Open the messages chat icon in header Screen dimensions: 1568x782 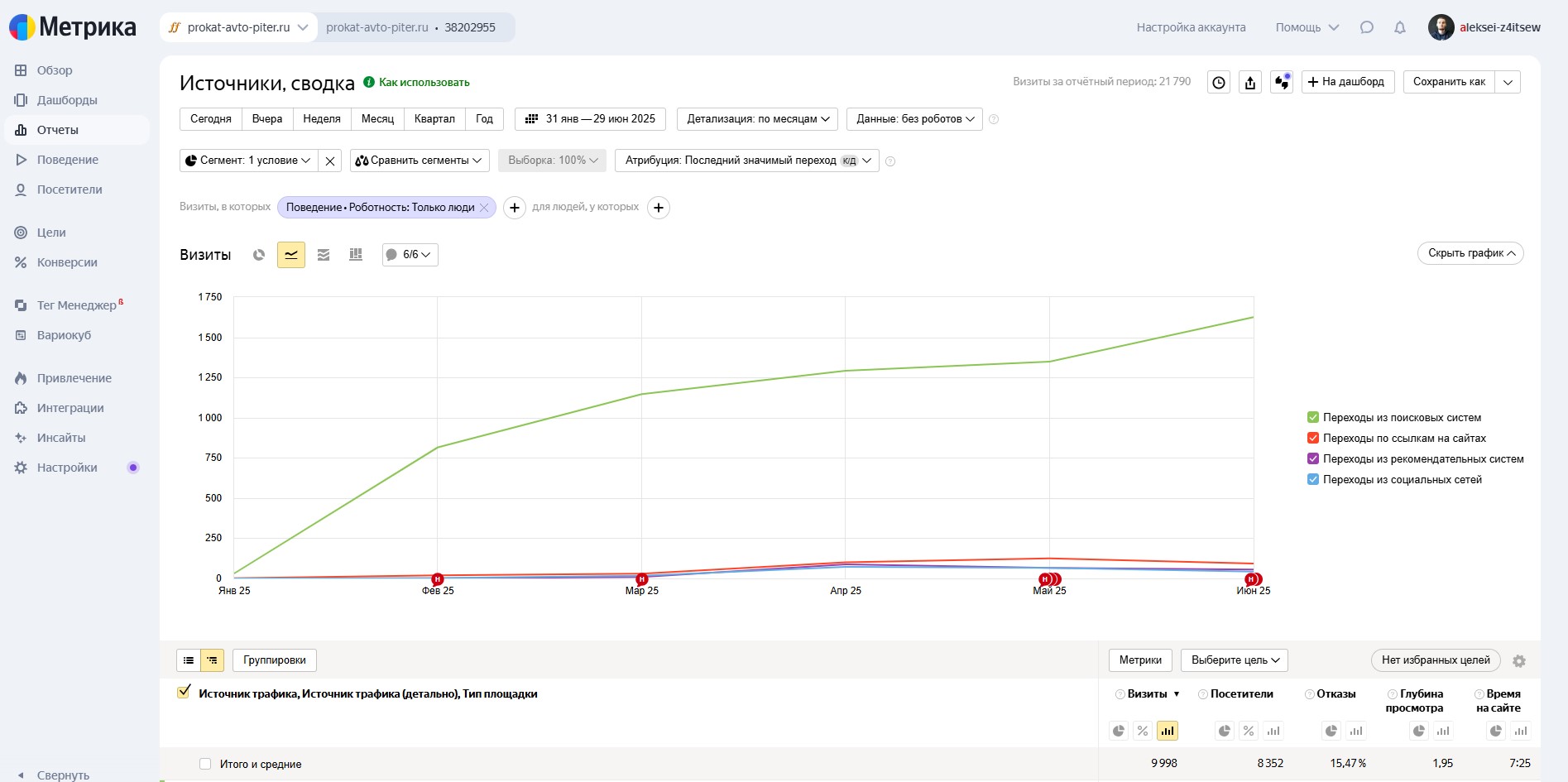pos(1367,27)
